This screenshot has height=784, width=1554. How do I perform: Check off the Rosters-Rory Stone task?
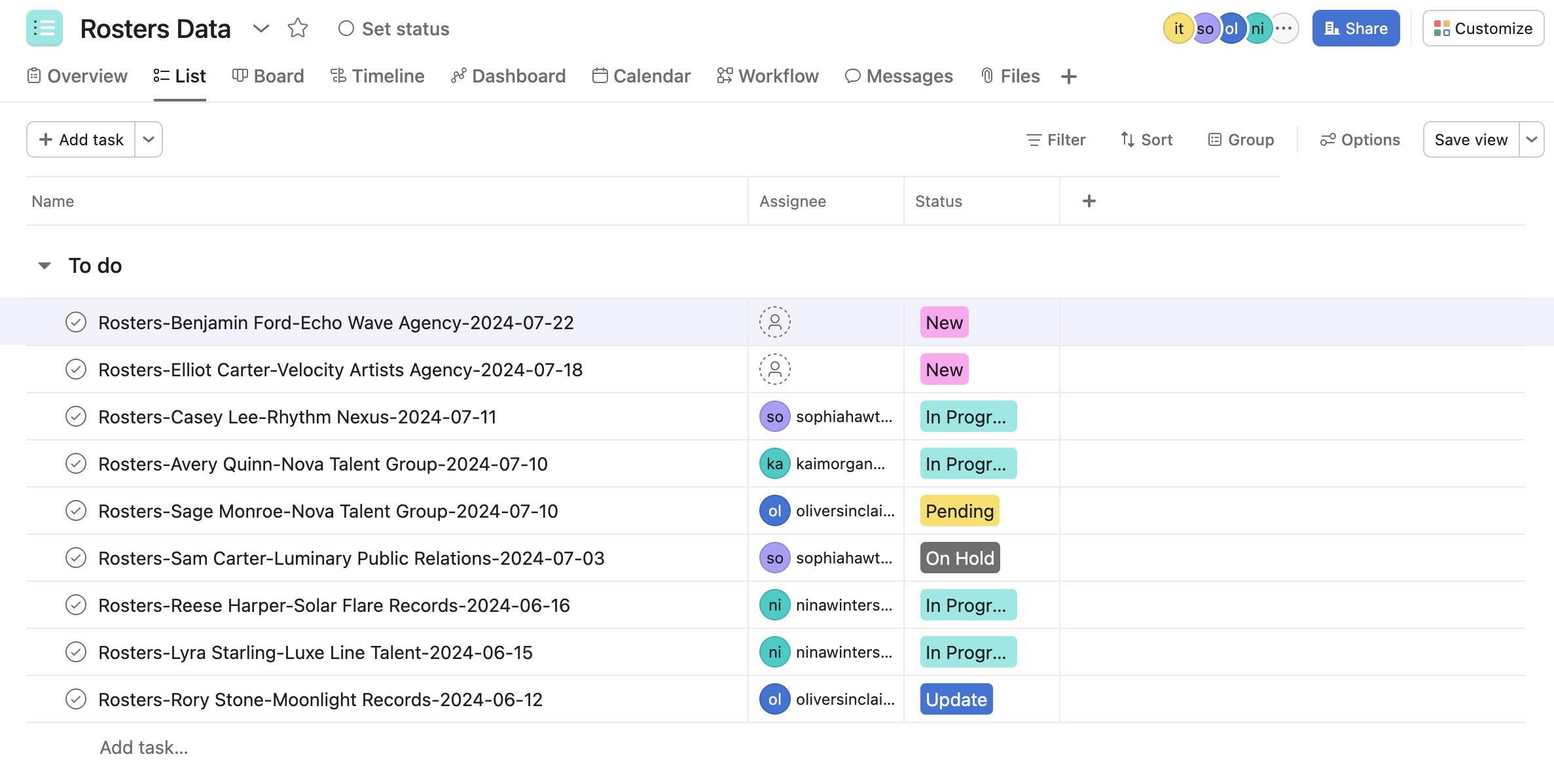point(76,699)
